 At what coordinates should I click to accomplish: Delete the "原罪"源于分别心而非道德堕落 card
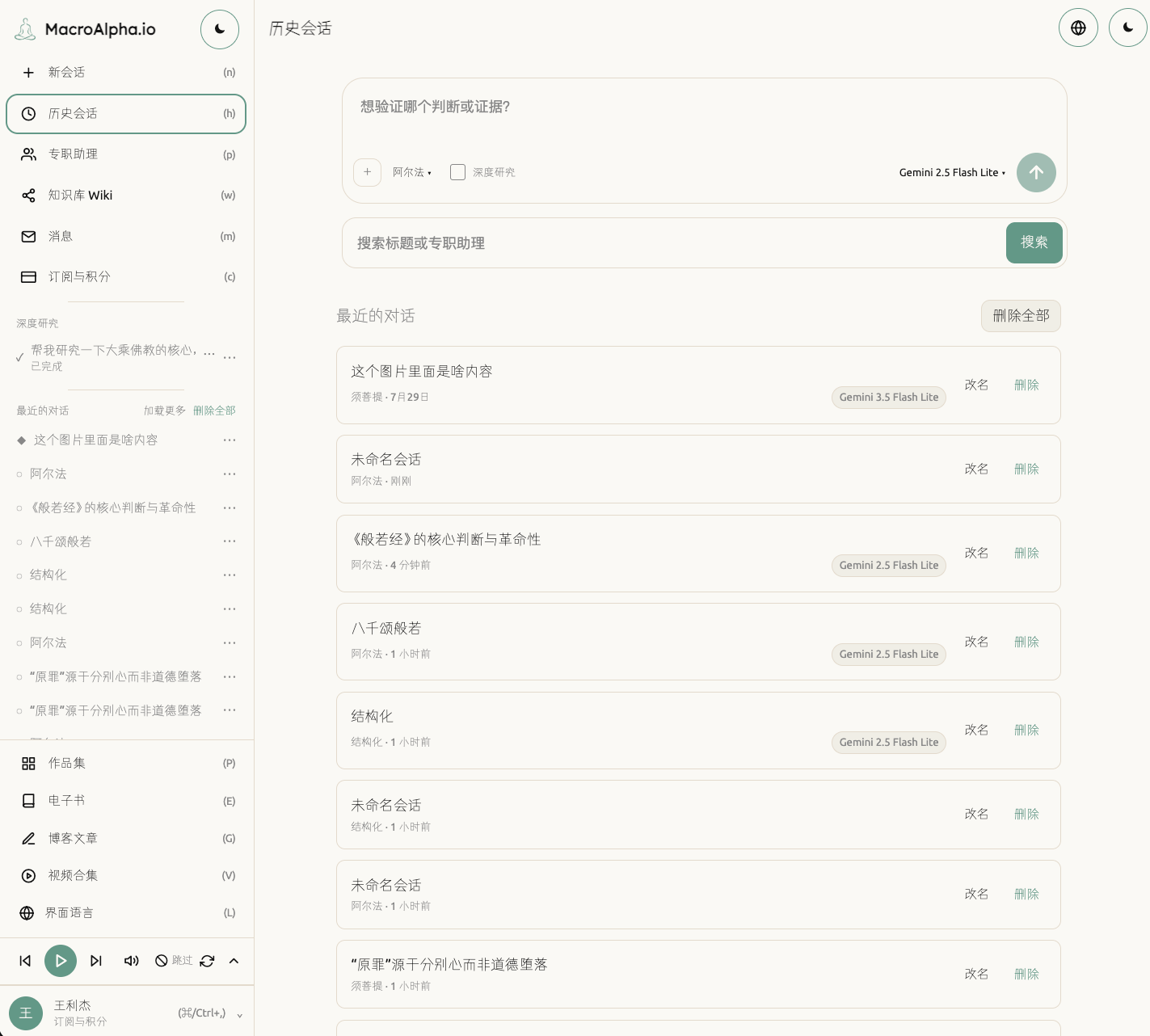click(x=1026, y=975)
